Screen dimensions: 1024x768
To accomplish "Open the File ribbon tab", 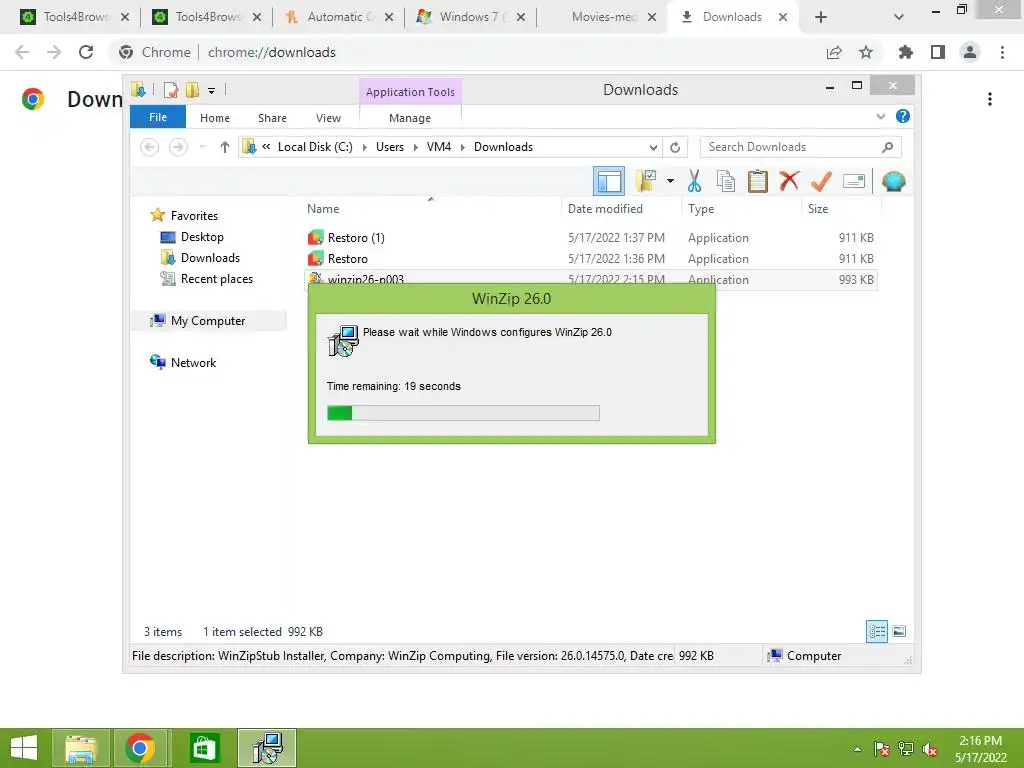I will [158, 117].
